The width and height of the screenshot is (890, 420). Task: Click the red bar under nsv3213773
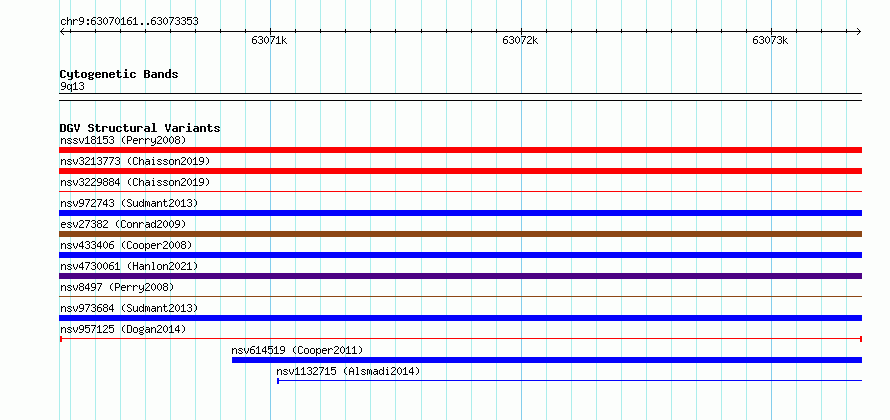coord(461,171)
